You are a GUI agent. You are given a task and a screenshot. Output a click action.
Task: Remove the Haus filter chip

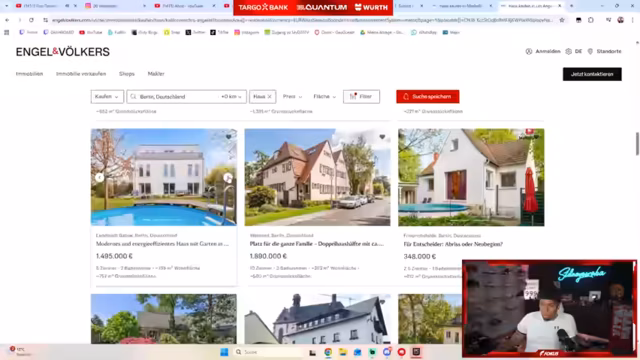(269, 97)
